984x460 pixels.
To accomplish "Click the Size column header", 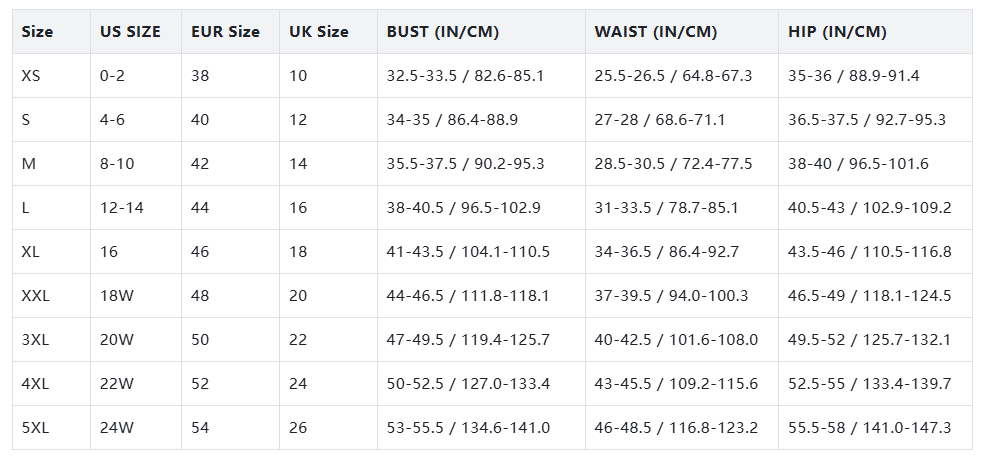I will 38,32.
